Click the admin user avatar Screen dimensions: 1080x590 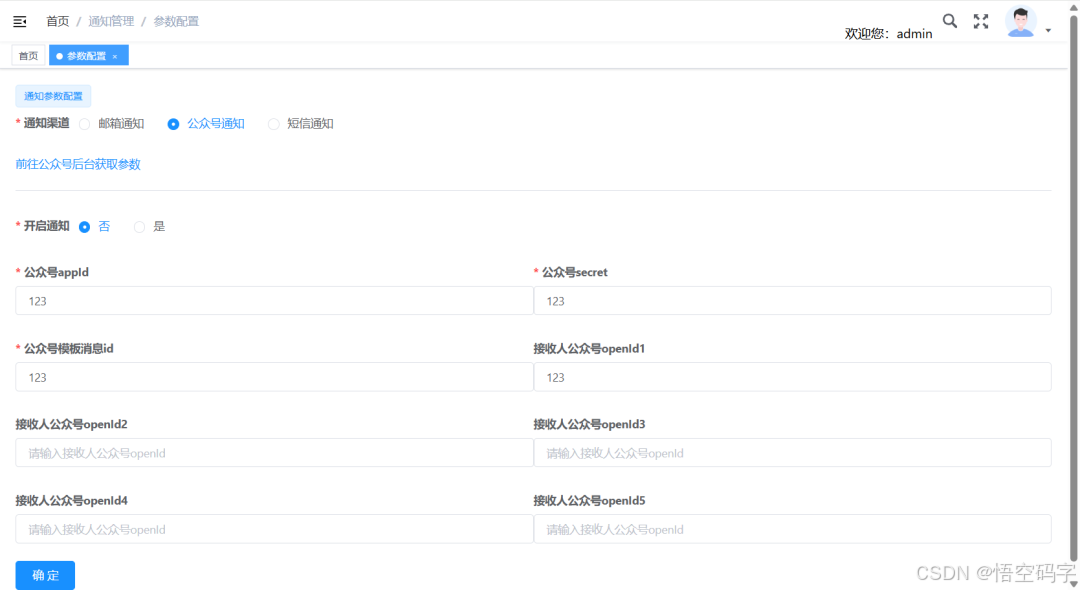[x=1021, y=21]
